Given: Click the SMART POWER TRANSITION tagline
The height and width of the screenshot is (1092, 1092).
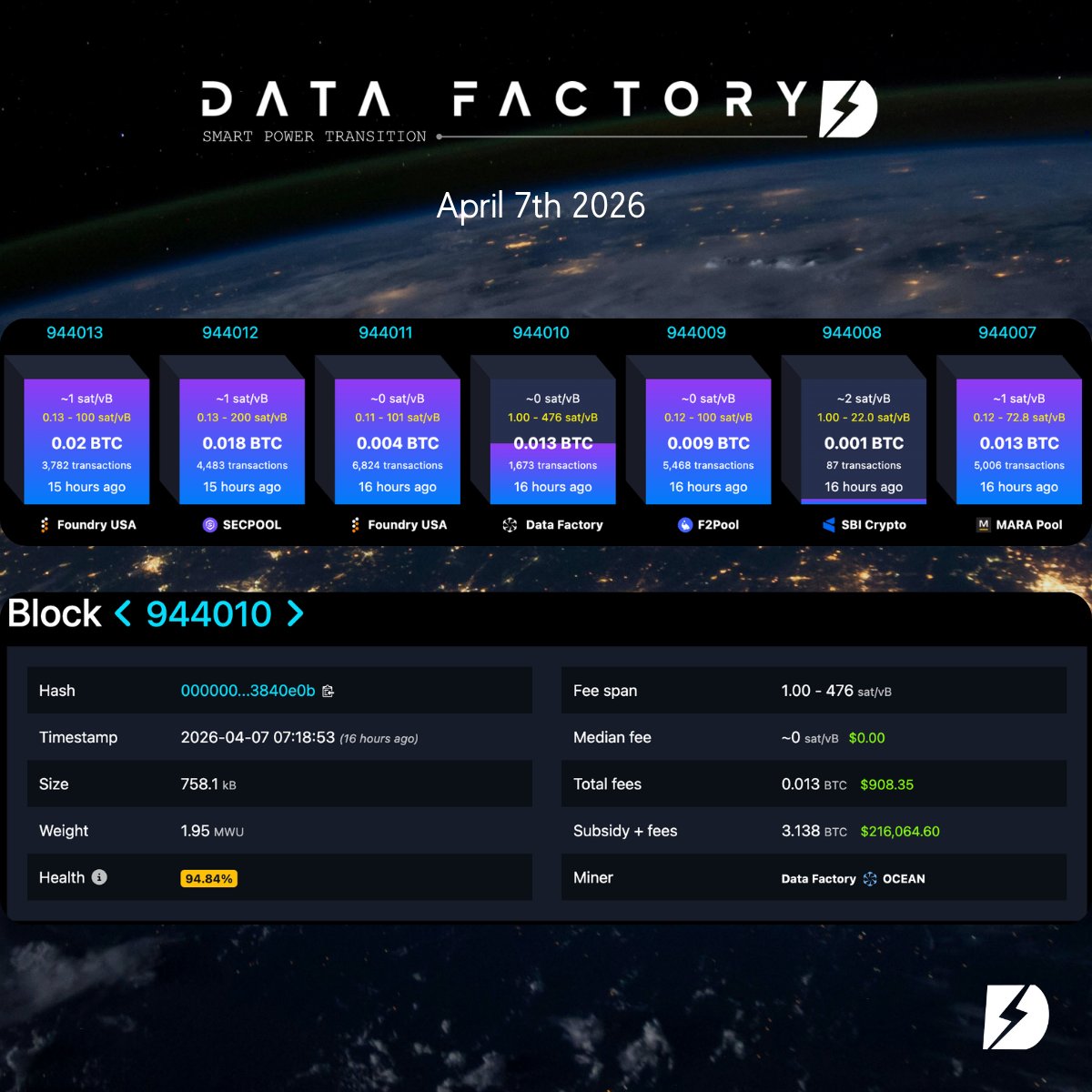Looking at the screenshot, I should pyautogui.click(x=314, y=136).
